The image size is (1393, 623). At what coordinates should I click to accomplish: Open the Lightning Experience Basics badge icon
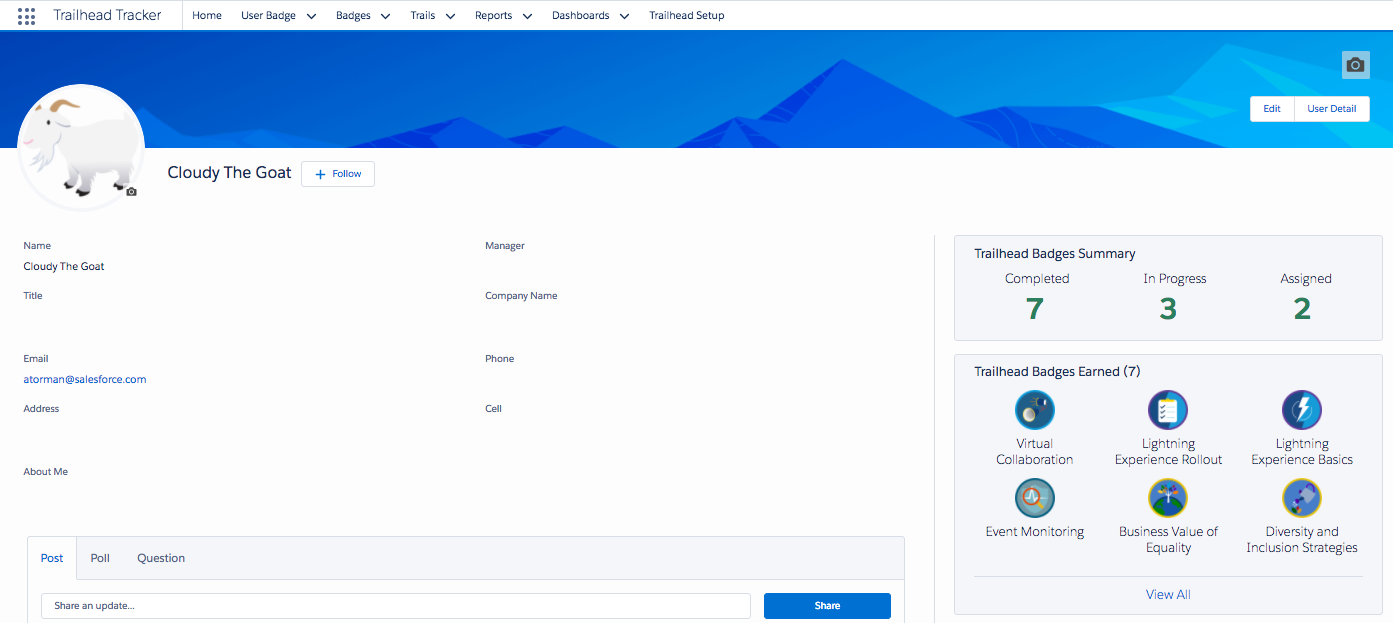1301,410
